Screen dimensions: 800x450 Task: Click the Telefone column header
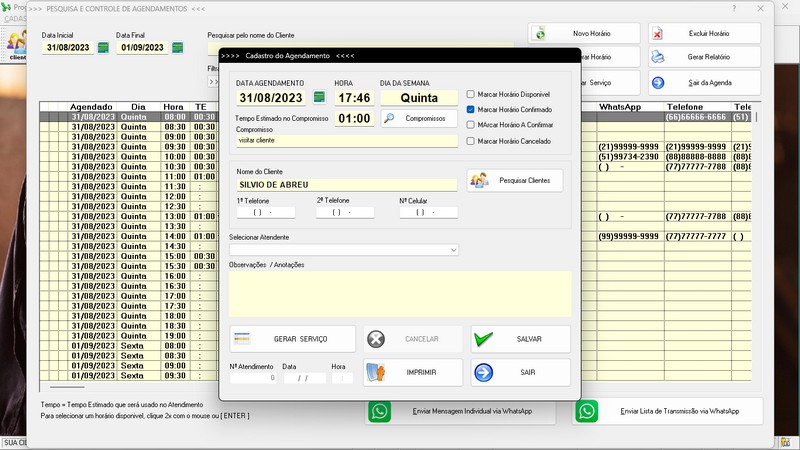coord(685,107)
